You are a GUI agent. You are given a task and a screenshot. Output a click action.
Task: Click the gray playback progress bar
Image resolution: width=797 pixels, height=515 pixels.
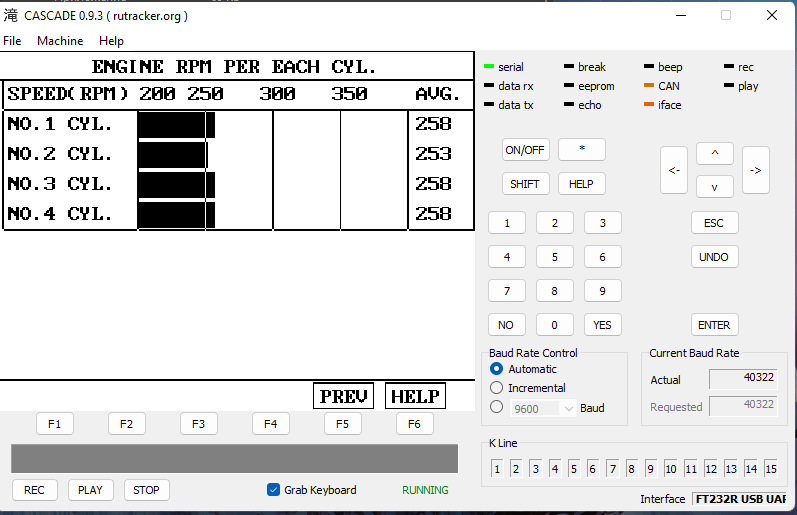[234, 458]
